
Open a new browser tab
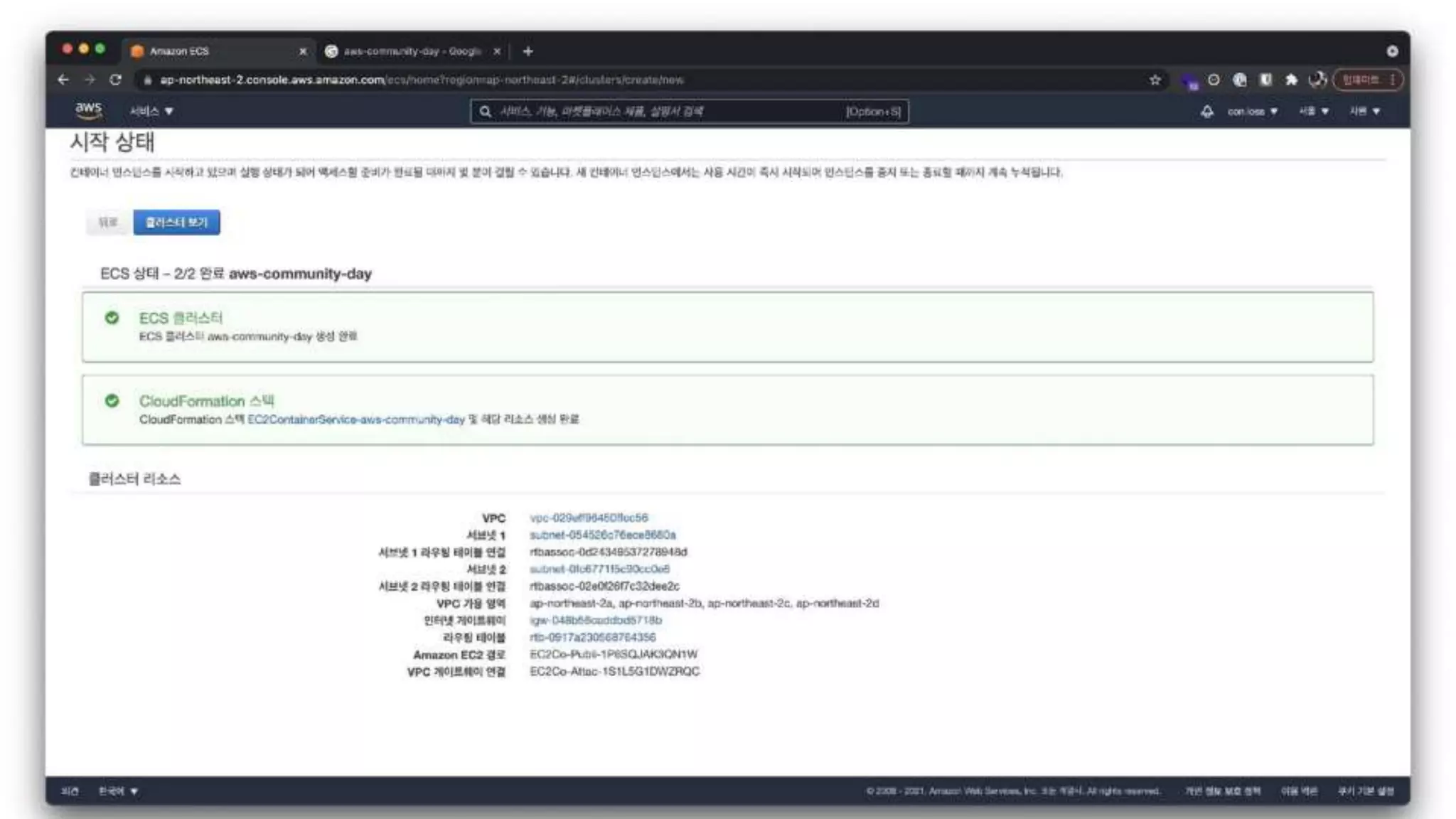(x=528, y=51)
